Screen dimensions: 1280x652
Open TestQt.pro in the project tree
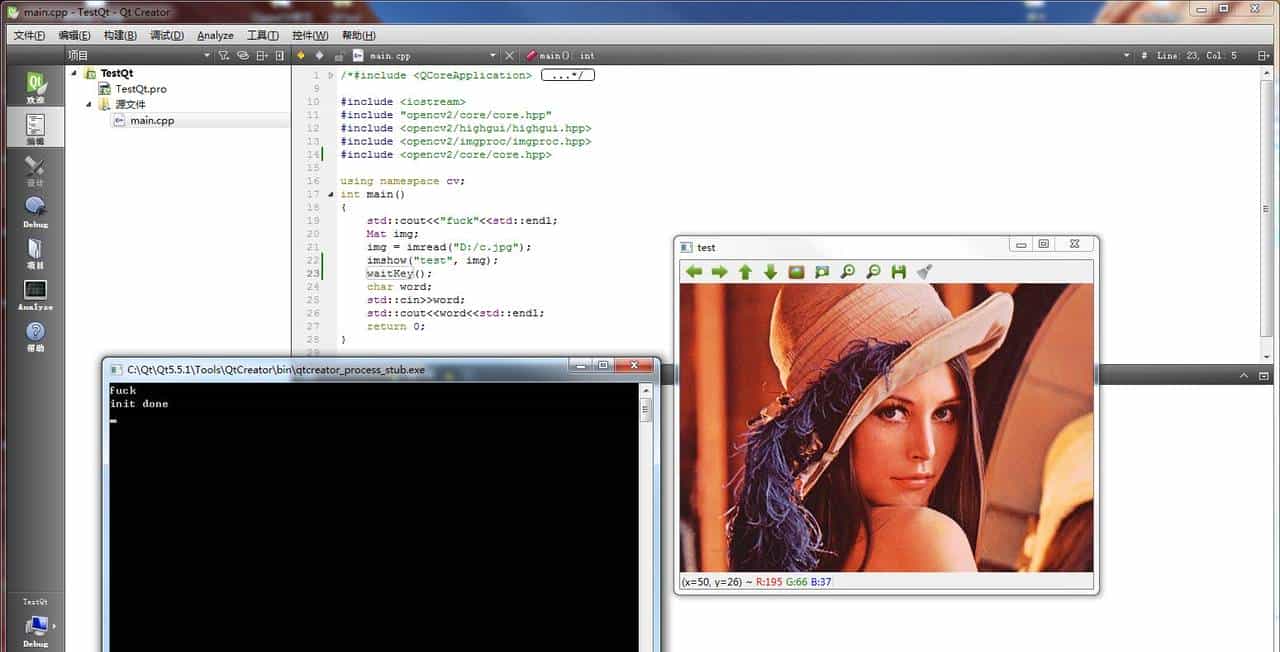tap(140, 89)
